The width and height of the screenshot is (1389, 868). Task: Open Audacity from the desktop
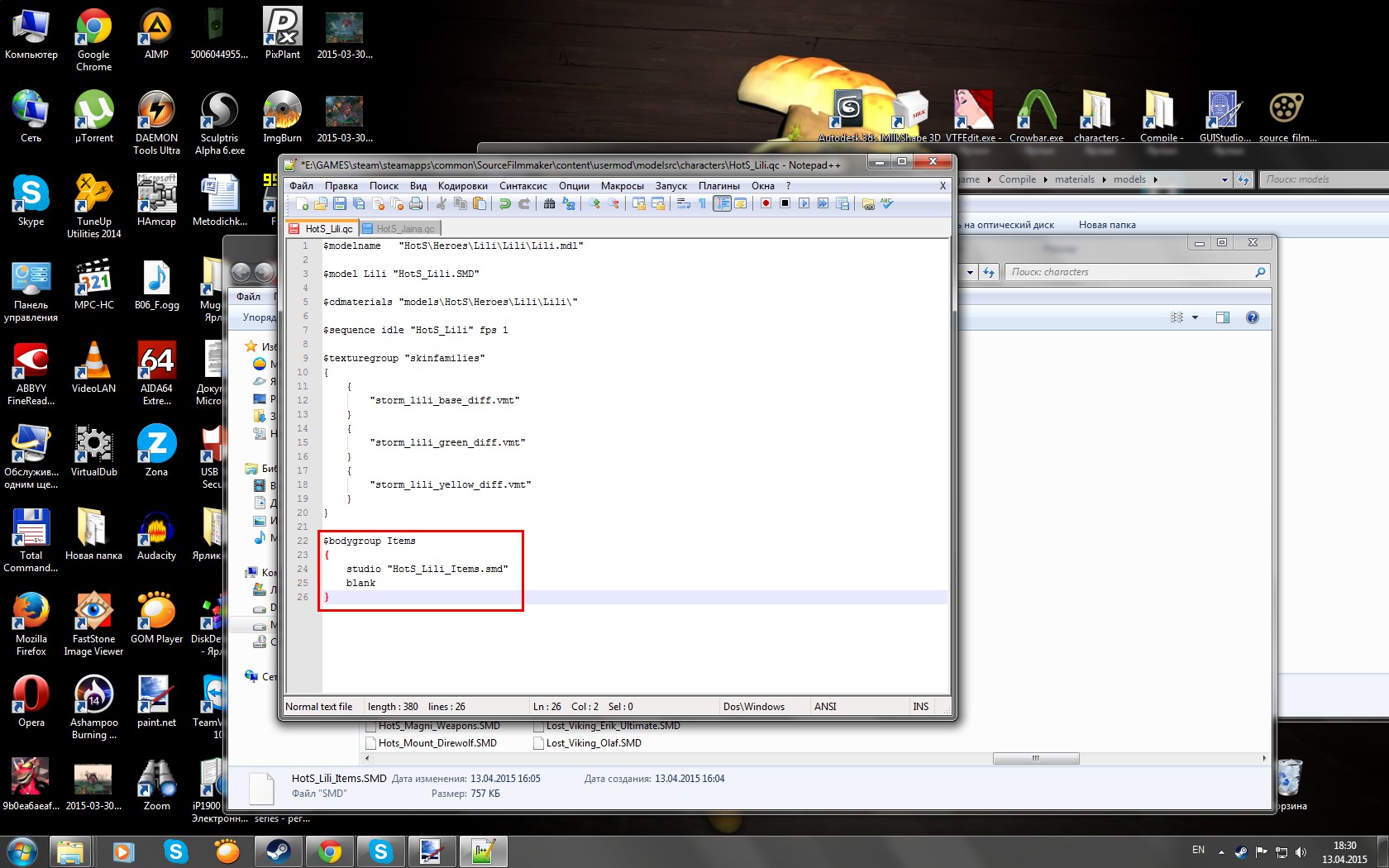[x=156, y=536]
